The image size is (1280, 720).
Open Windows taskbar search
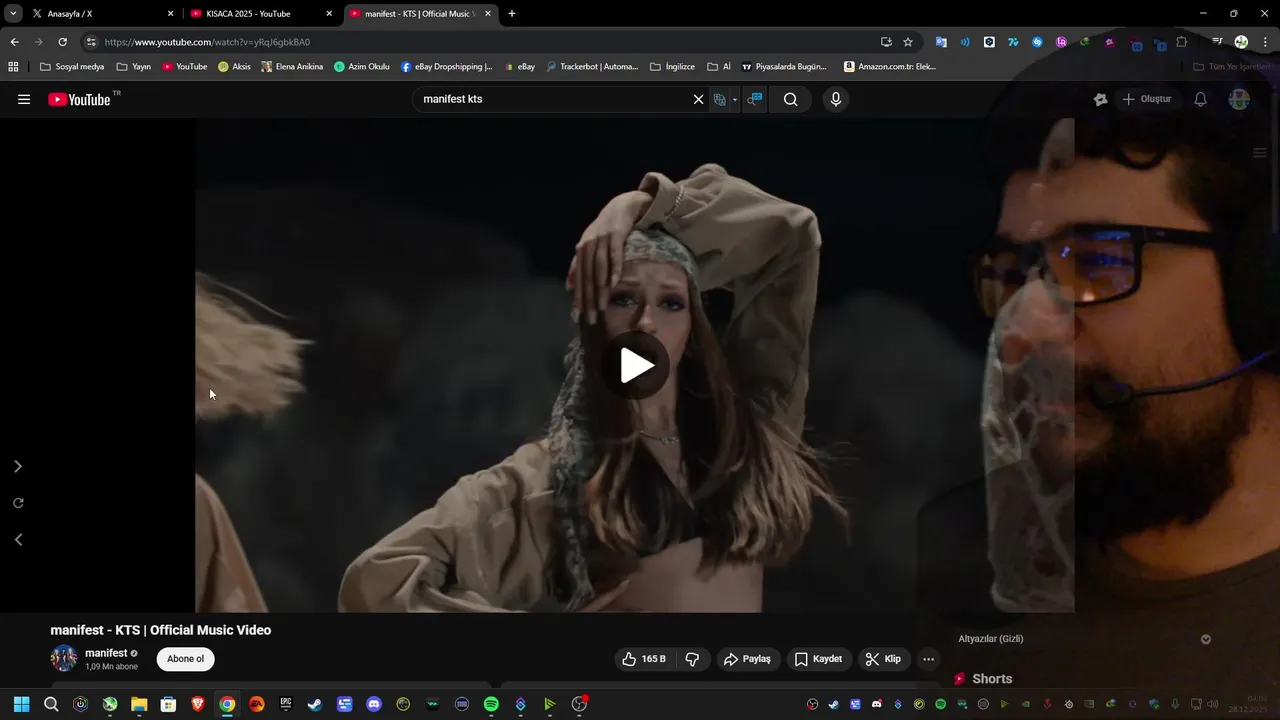point(51,704)
